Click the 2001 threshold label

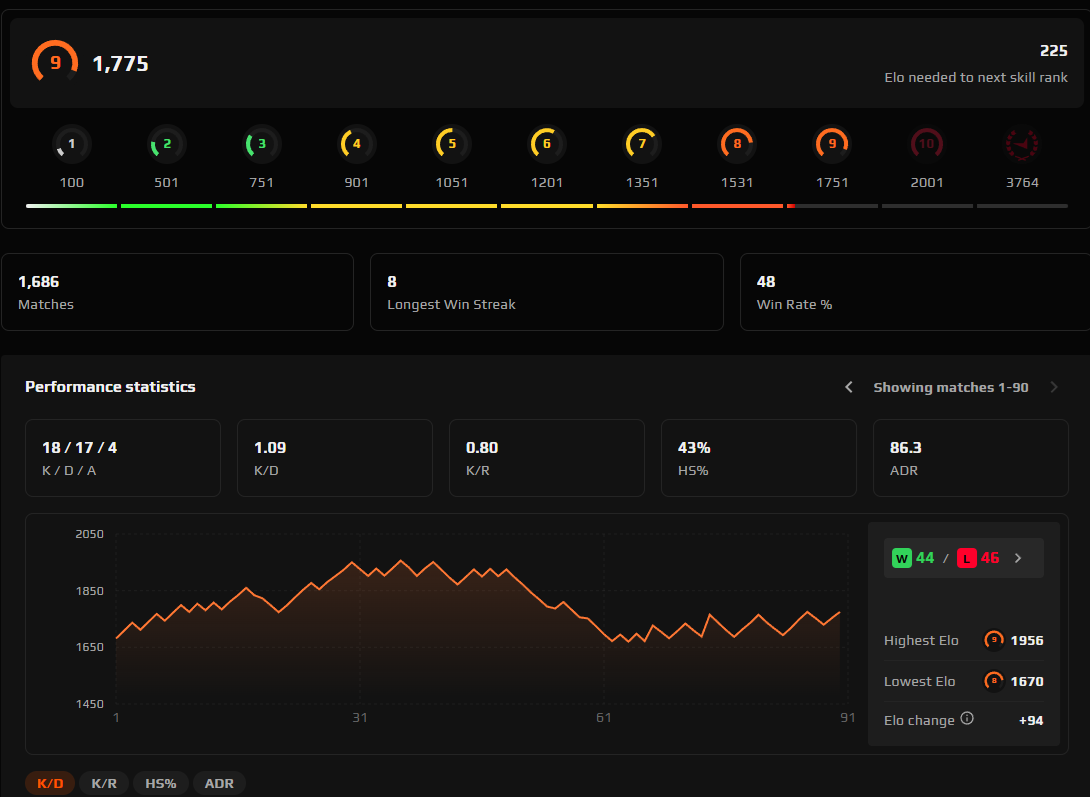point(927,182)
